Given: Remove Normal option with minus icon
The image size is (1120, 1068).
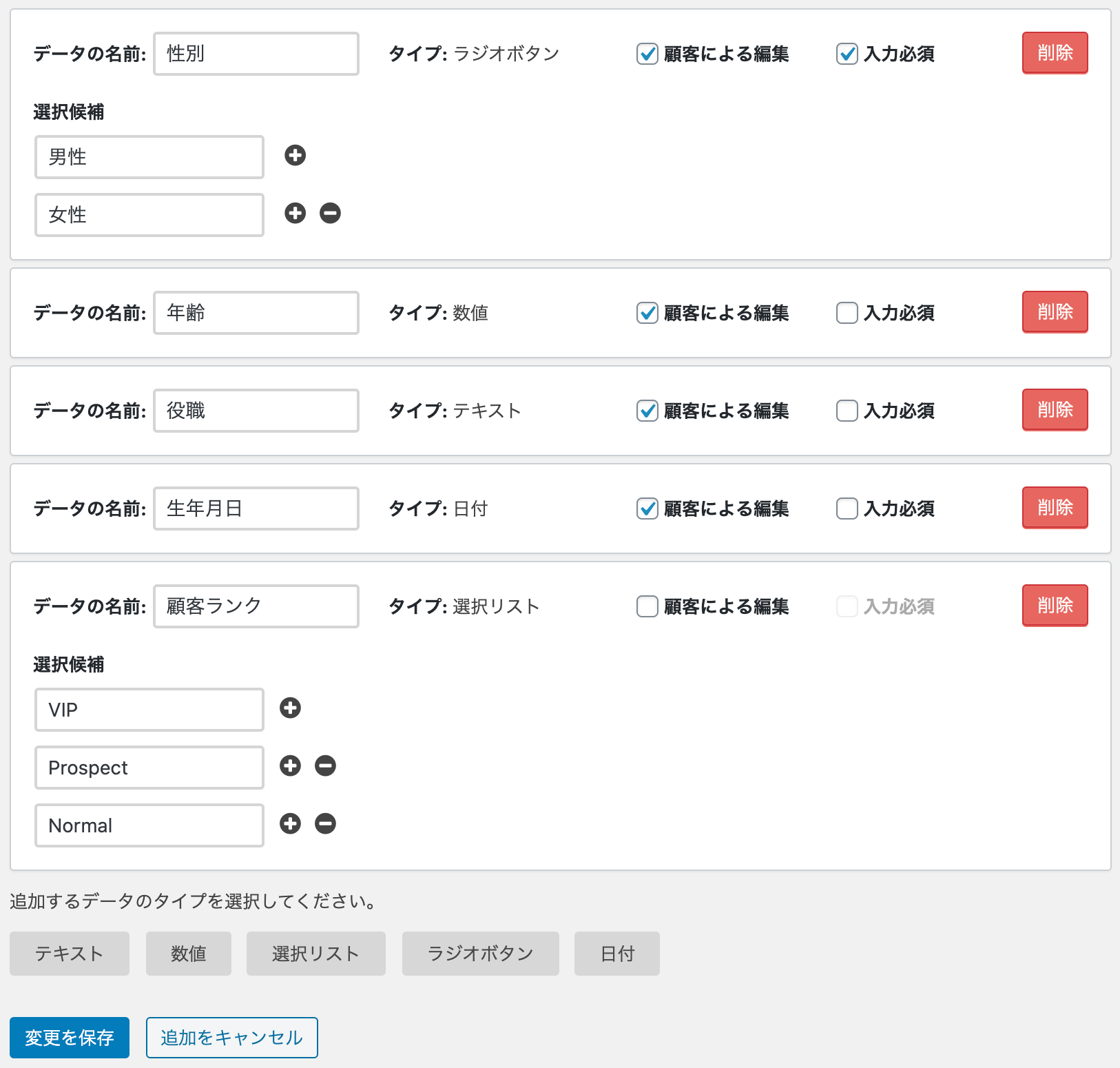Looking at the screenshot, I should 325,824.
